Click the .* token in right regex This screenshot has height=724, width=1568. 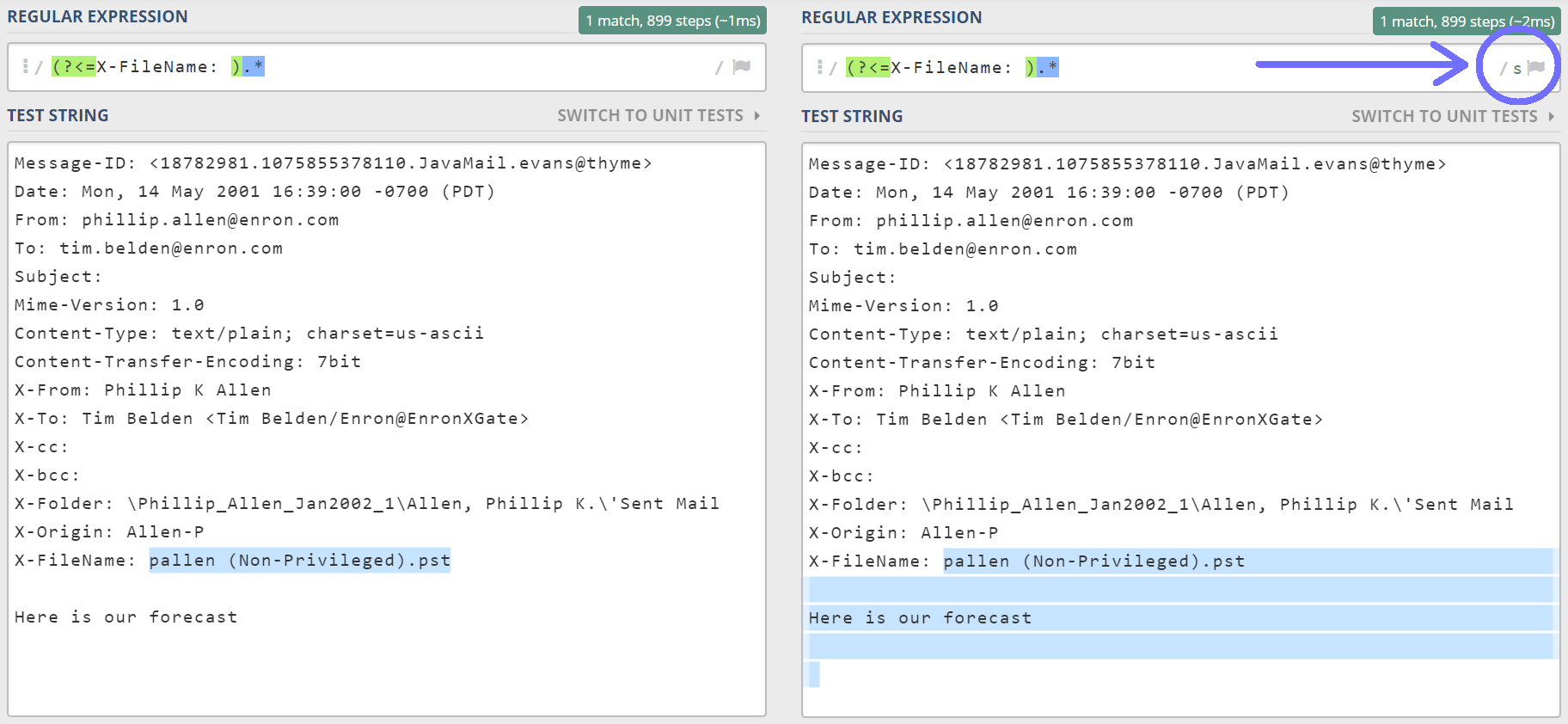tap(1047, 67)
